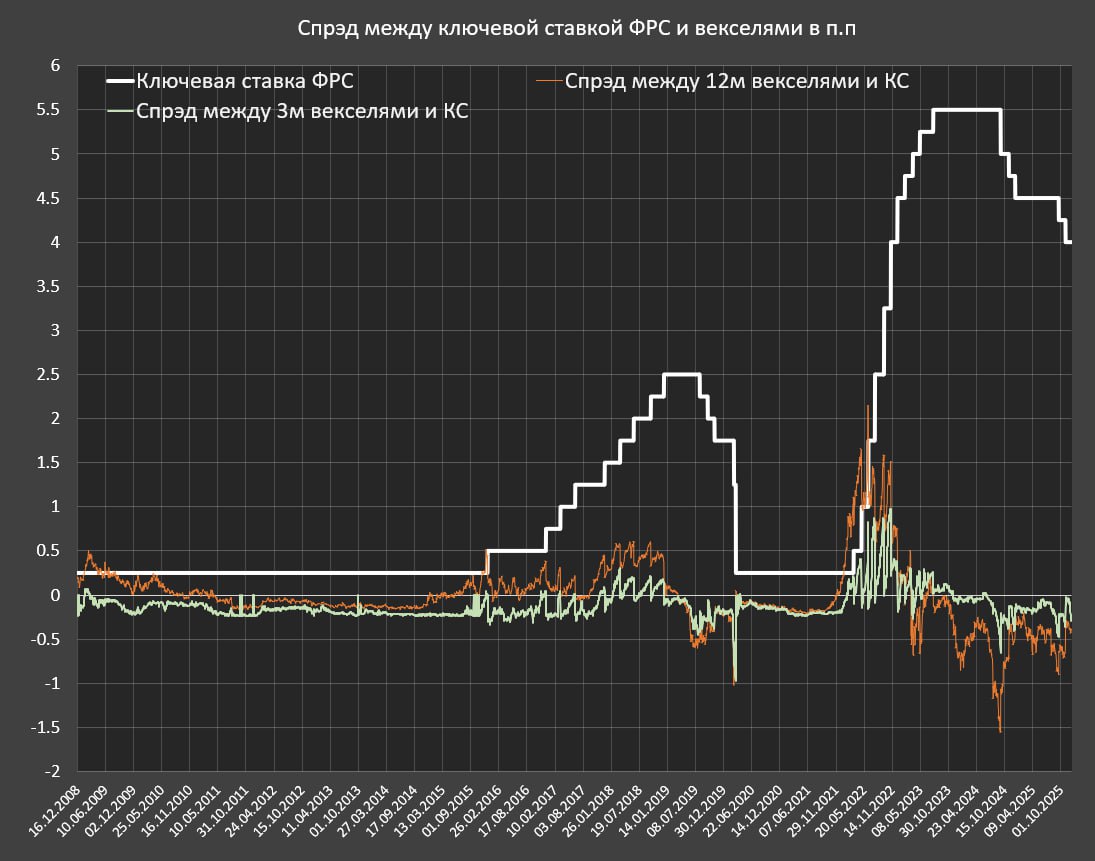Click the orange line's lowest dip near -1.5
The width and height of the screenshot is (1095, 861).
point(999,729)
